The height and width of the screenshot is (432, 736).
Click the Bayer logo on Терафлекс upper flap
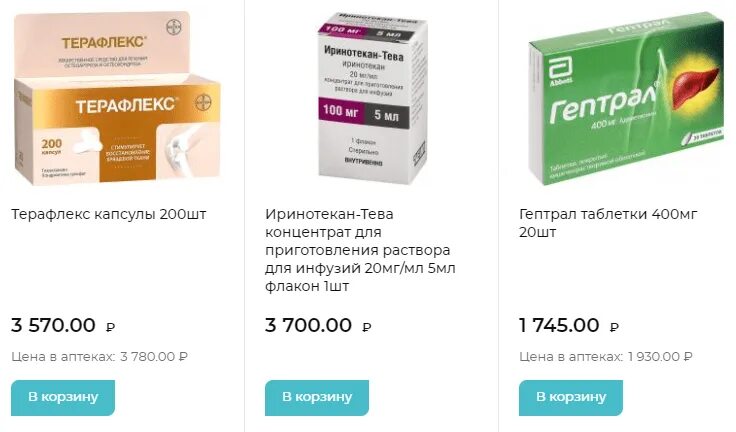pyautogui.click(x=175, y=28)
